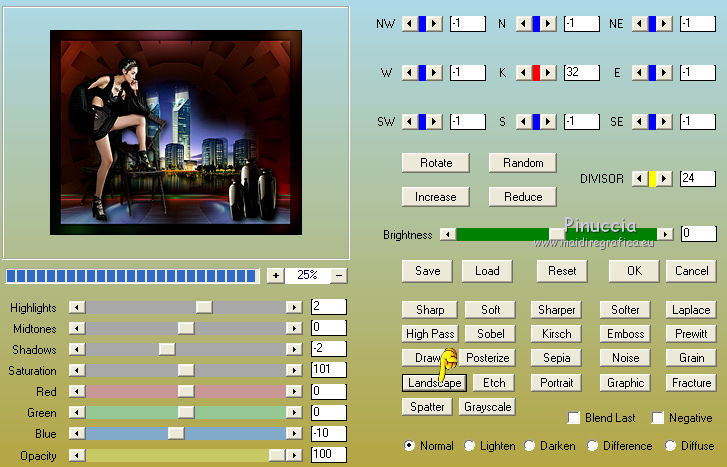Click the Reduce button
727x467 pixels.
[x=523, y=197]
